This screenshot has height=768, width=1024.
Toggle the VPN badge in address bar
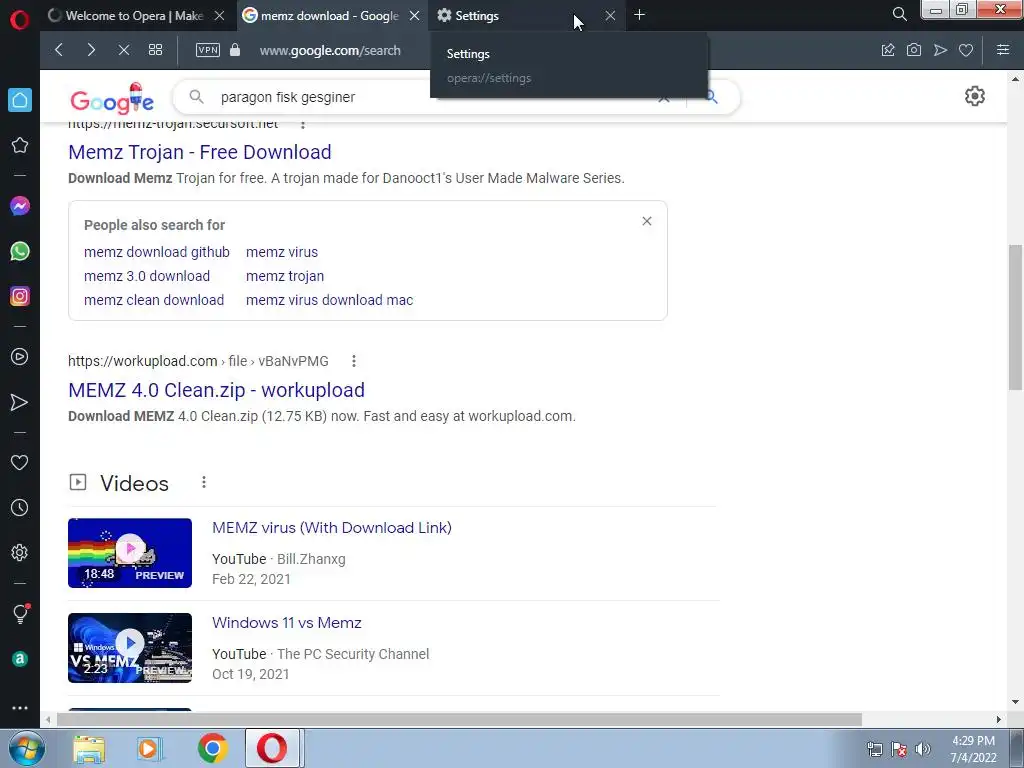(x=208, y=50)
